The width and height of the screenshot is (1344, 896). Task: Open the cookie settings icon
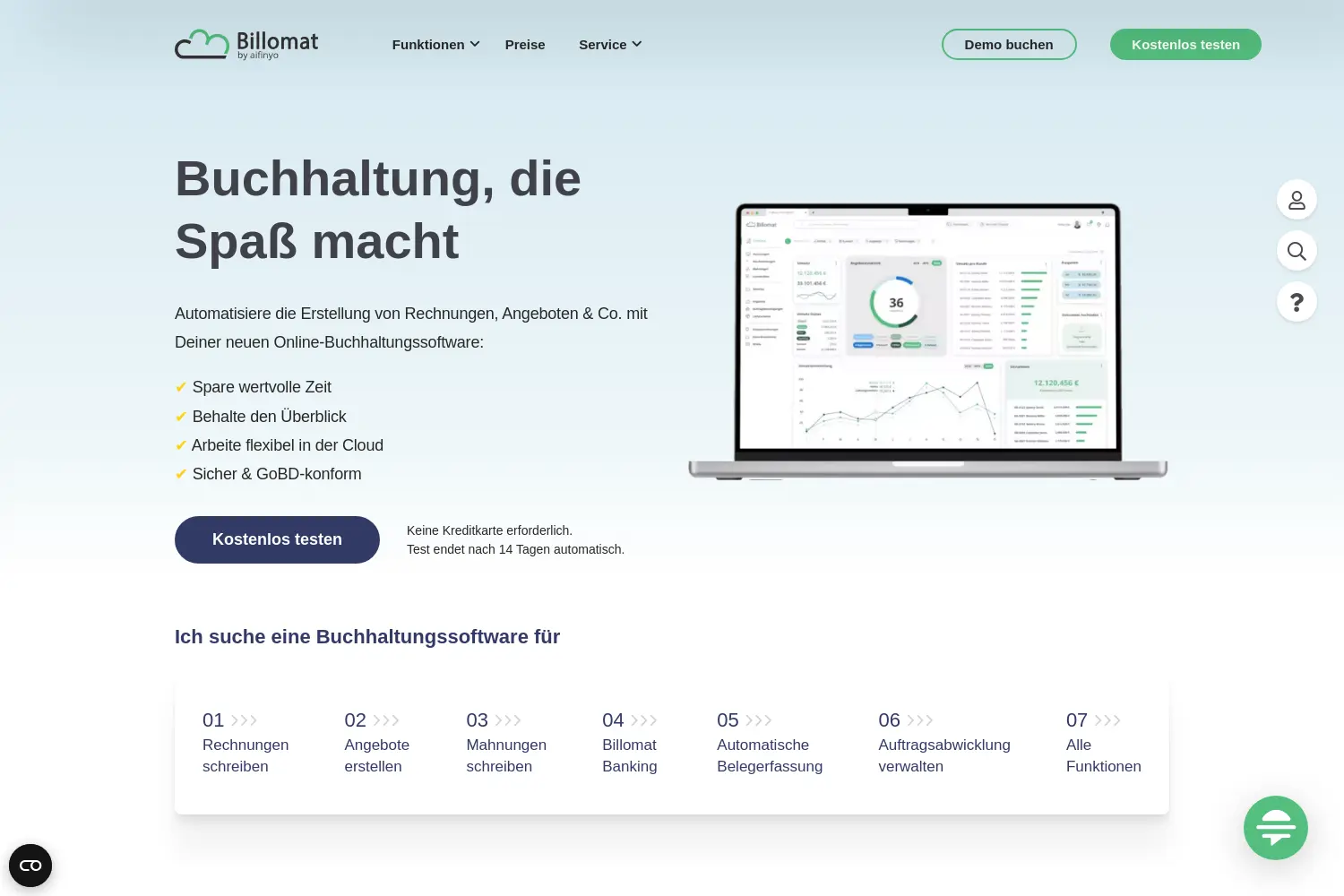[30, 866]
